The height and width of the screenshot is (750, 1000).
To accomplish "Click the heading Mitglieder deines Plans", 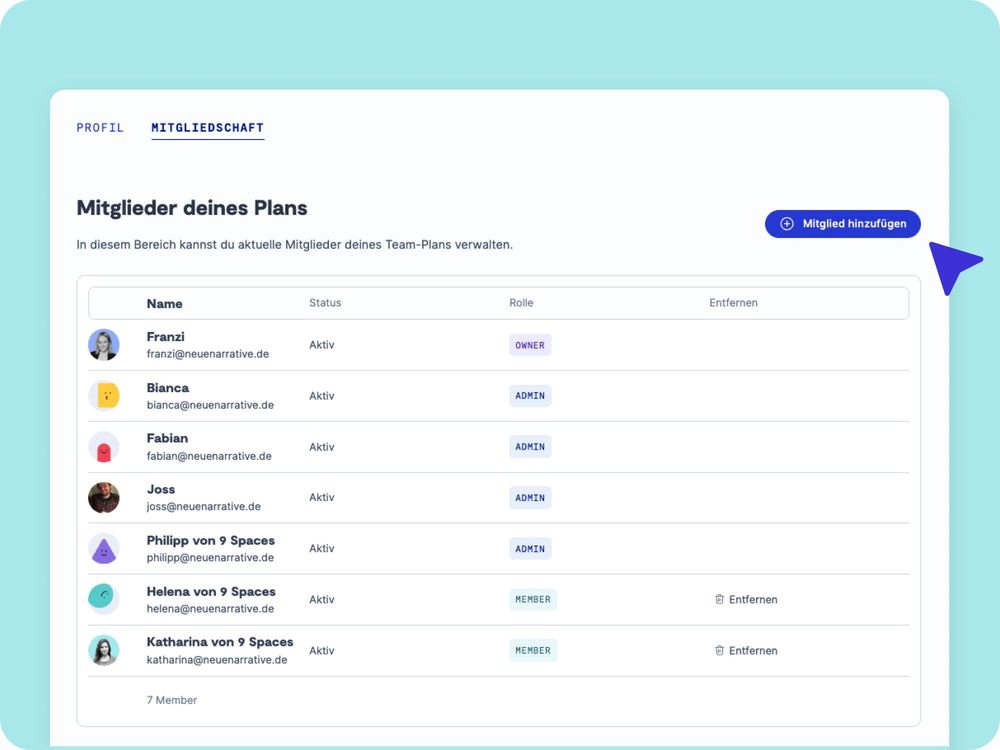I will coord(192,208).
